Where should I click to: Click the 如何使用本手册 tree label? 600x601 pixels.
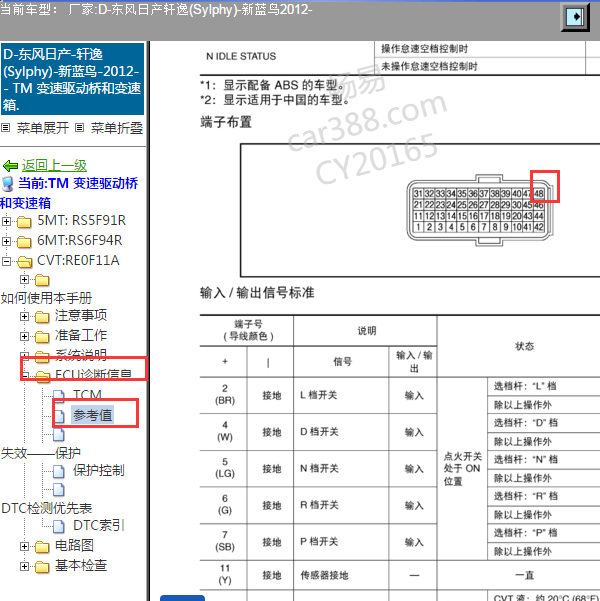click(x=46, y=298)
